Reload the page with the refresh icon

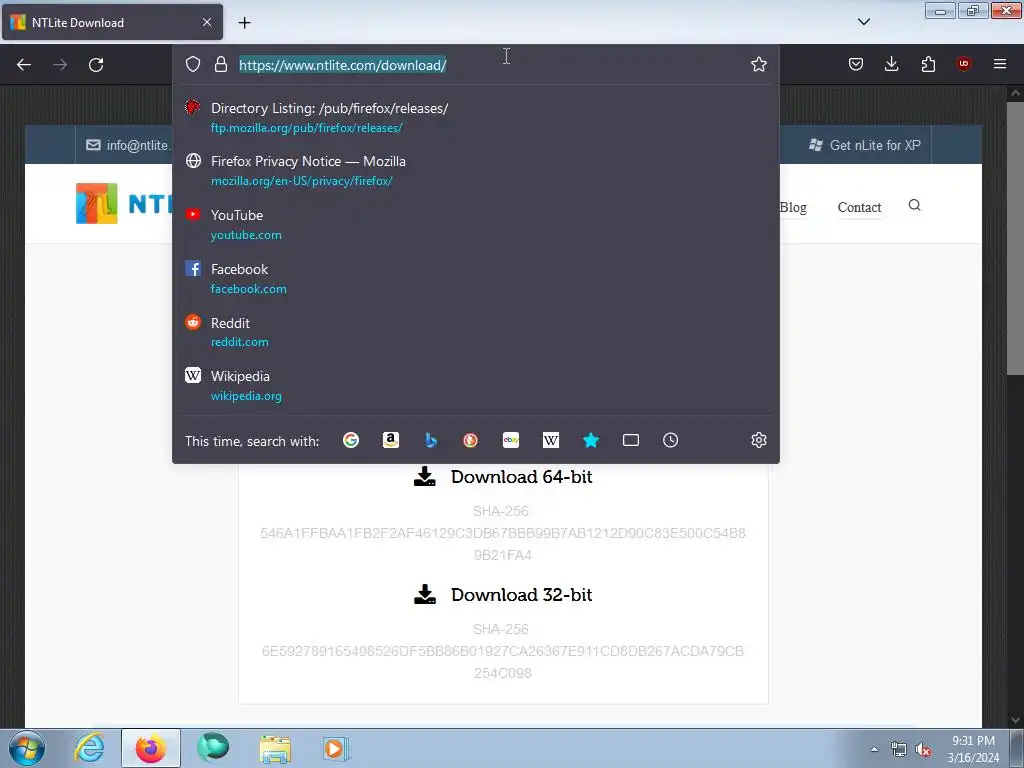tap(96, 65)
